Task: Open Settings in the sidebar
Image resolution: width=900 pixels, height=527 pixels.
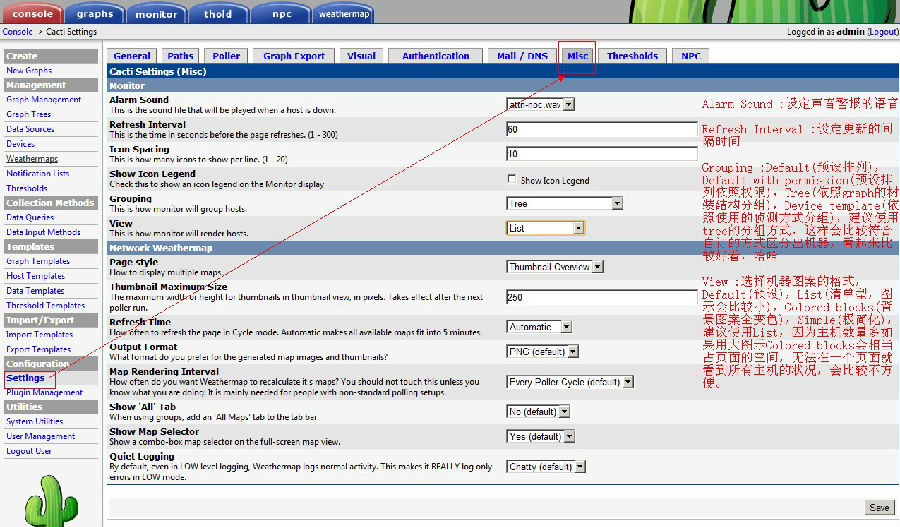Action: 25,378
